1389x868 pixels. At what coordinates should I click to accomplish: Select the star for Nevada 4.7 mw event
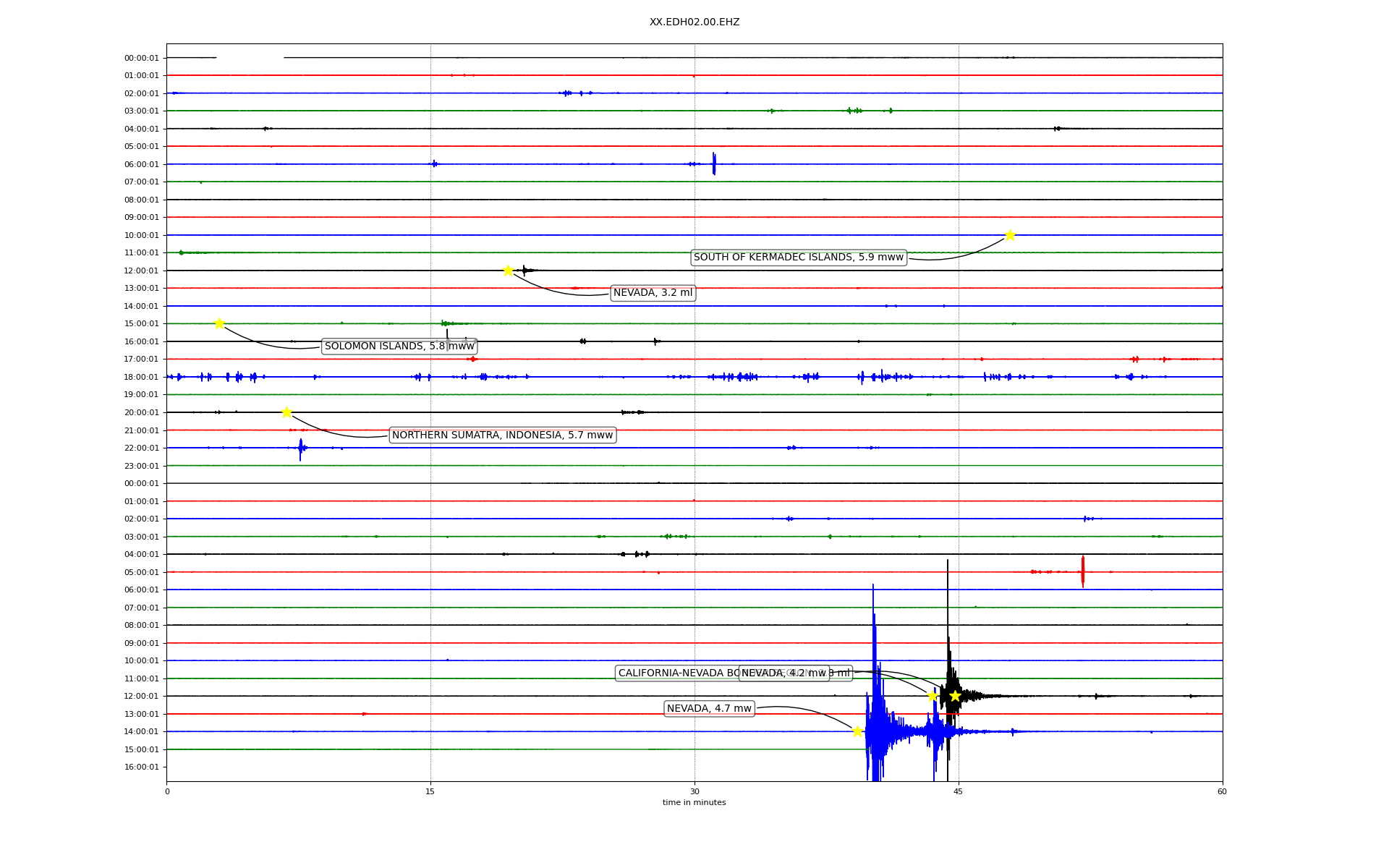(x=857, y=731)
